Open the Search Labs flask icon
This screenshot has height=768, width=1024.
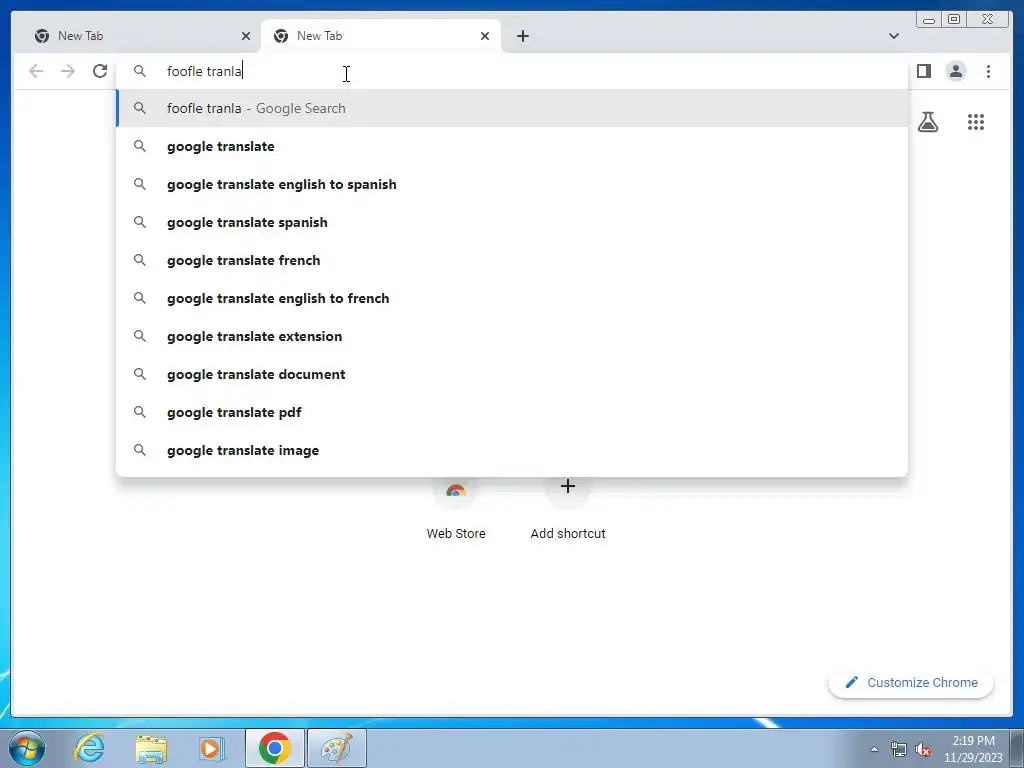[x=928, y=122]
